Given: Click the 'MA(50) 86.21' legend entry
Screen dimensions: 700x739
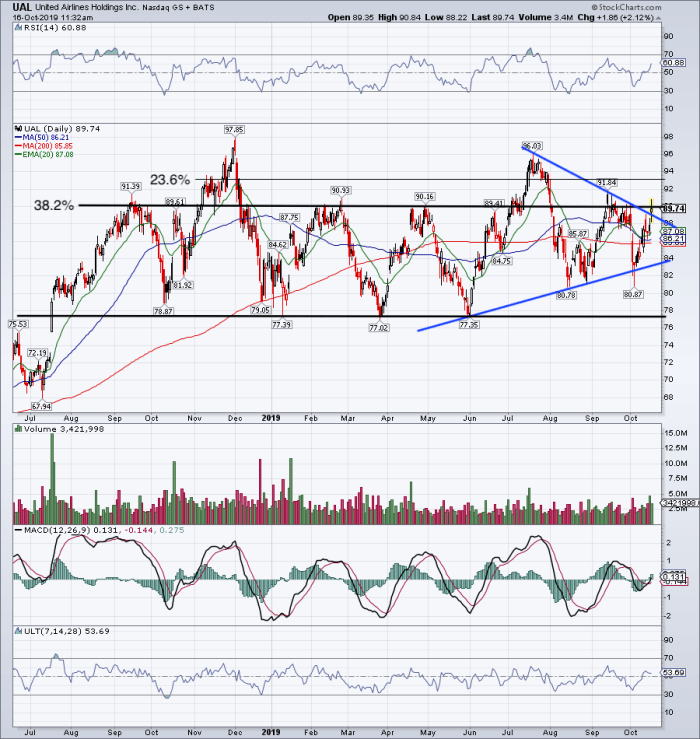Looking at the screenshot, I should coord(42,137).
